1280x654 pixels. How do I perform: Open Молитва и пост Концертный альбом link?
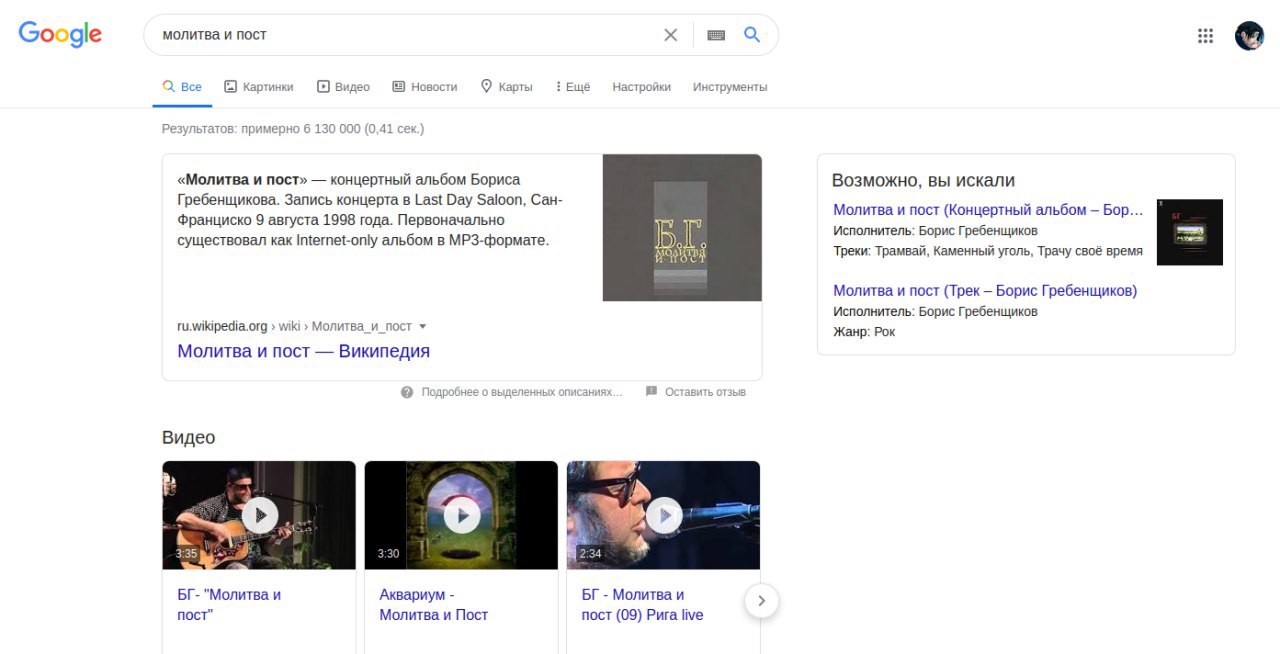pos(988,210)
